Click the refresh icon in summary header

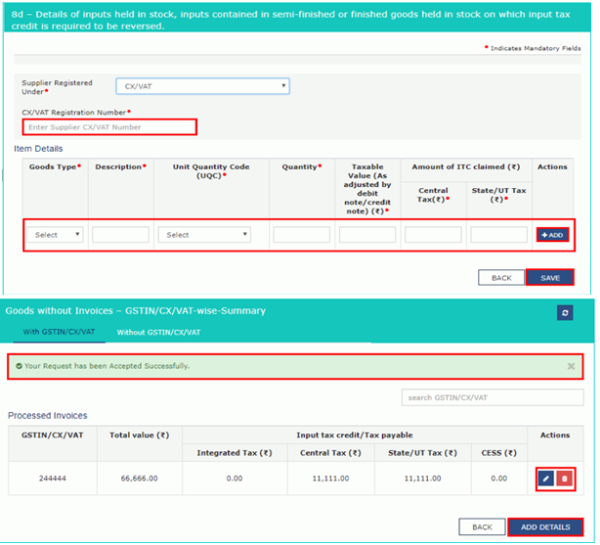pyautogui.click(x=564, y=313)
